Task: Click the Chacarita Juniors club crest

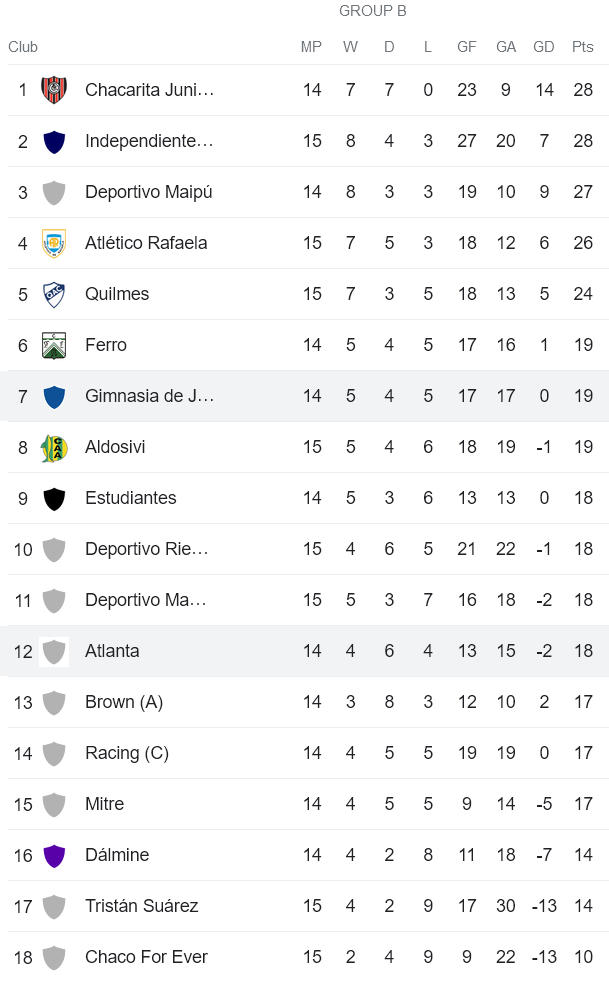Action: tap(55, 89)
